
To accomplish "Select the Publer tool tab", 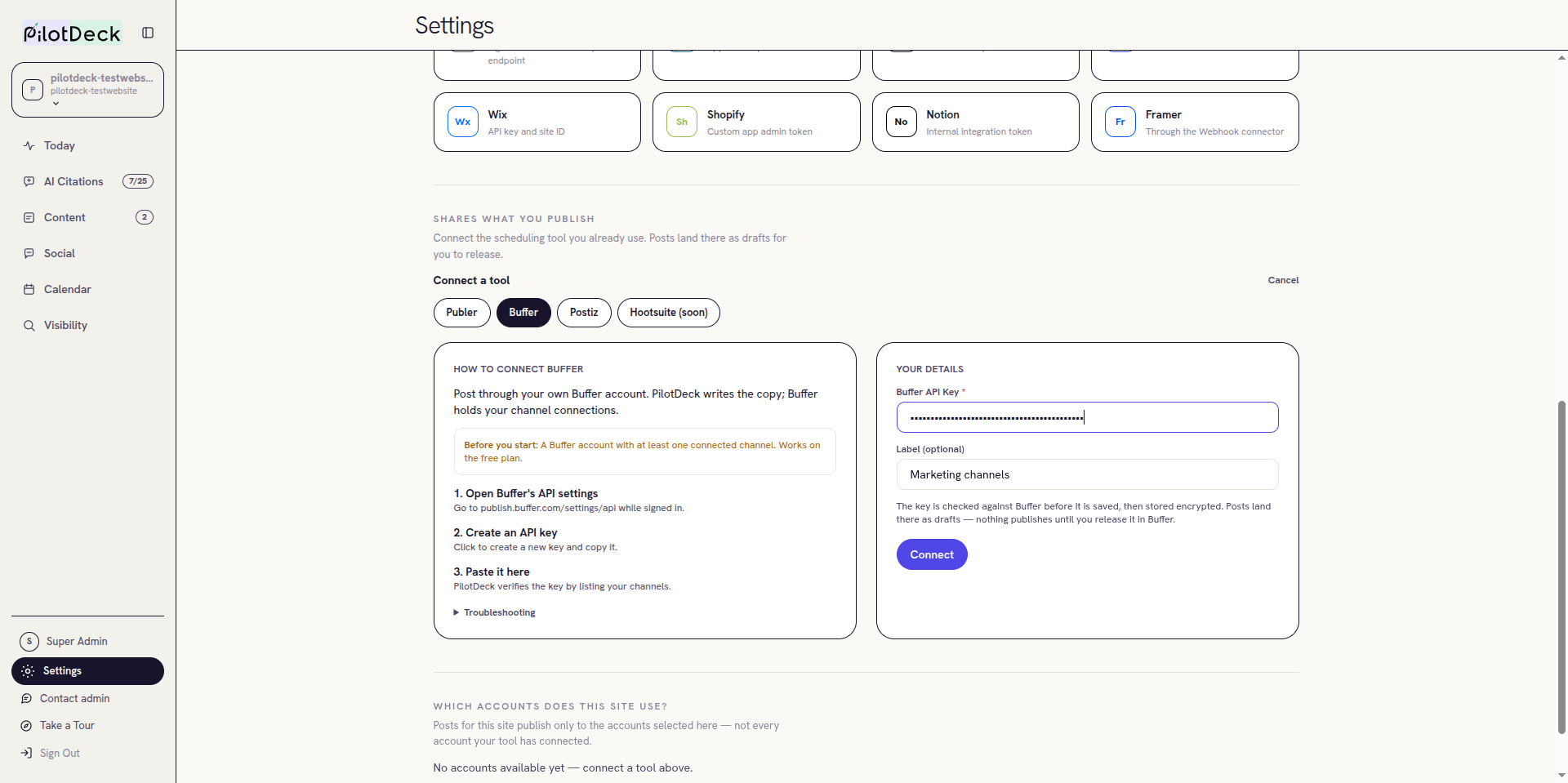I will click(x=461, y=313).
